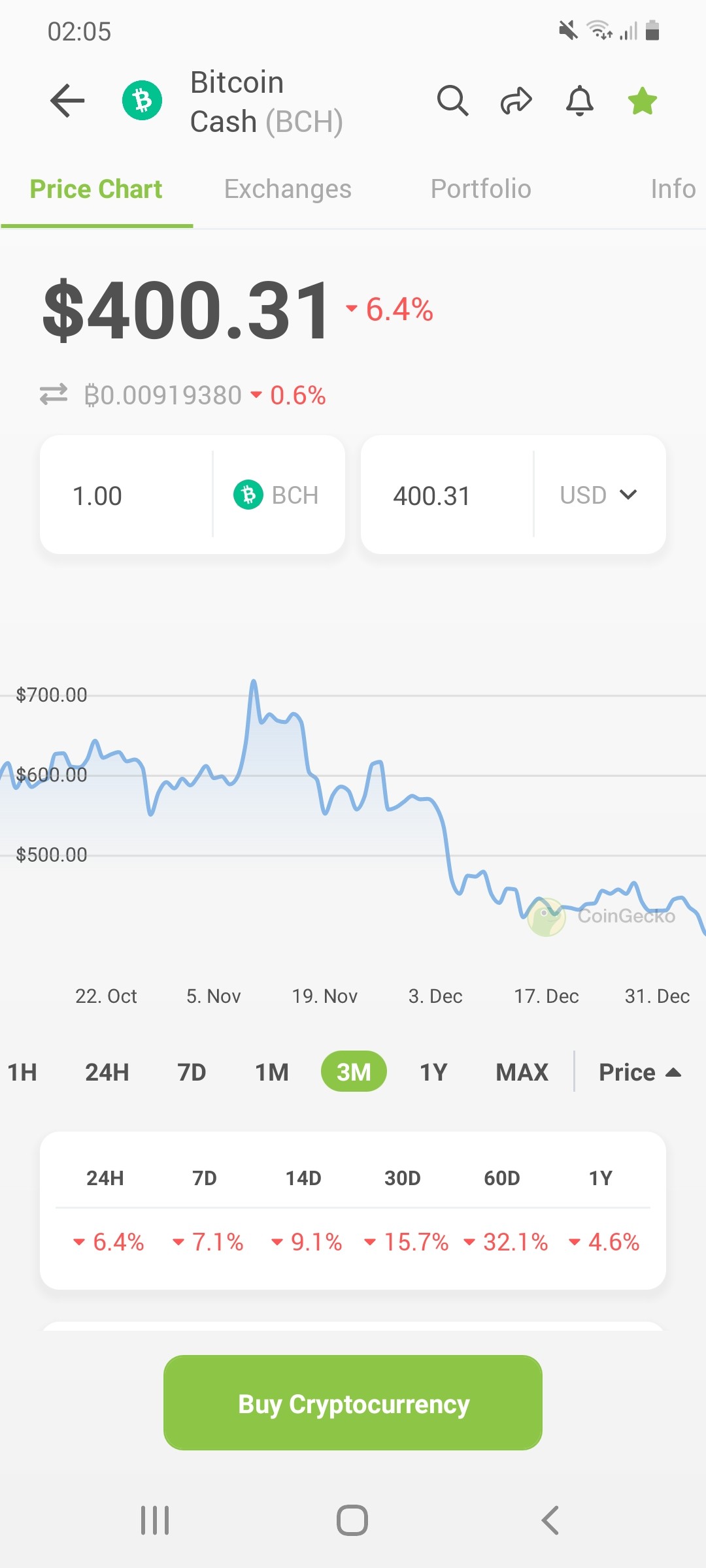Screen dimensions: 706x1568
Task: Open Android recent apps button
Action: point(155,1520)
